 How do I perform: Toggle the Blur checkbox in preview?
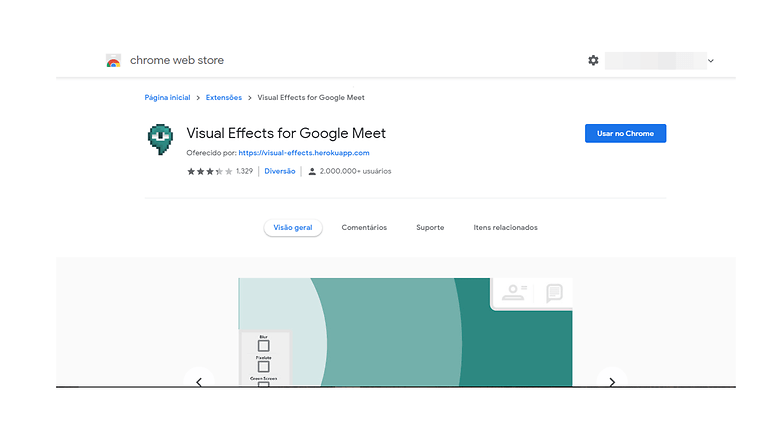click(x=264, y=346)
